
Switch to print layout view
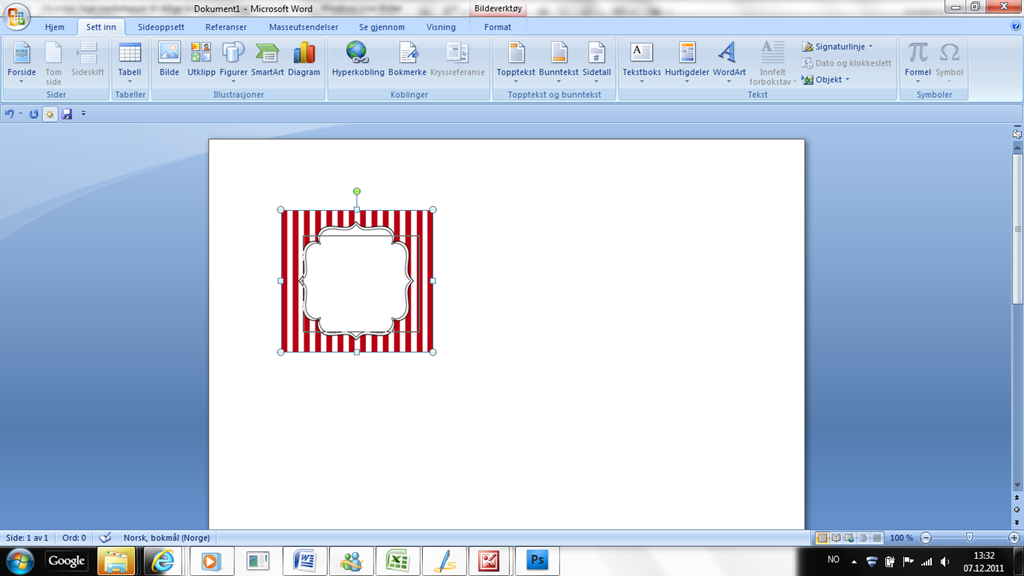(x=822, y=538)
